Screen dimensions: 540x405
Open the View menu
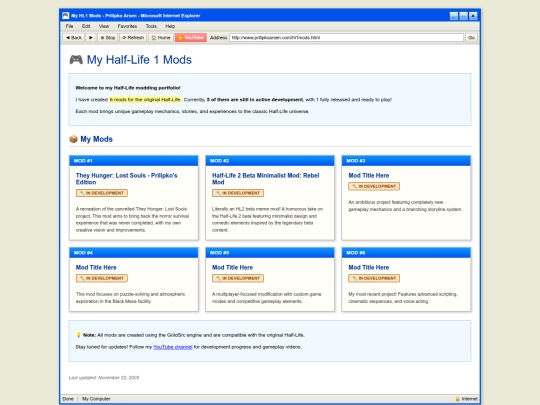104,26
